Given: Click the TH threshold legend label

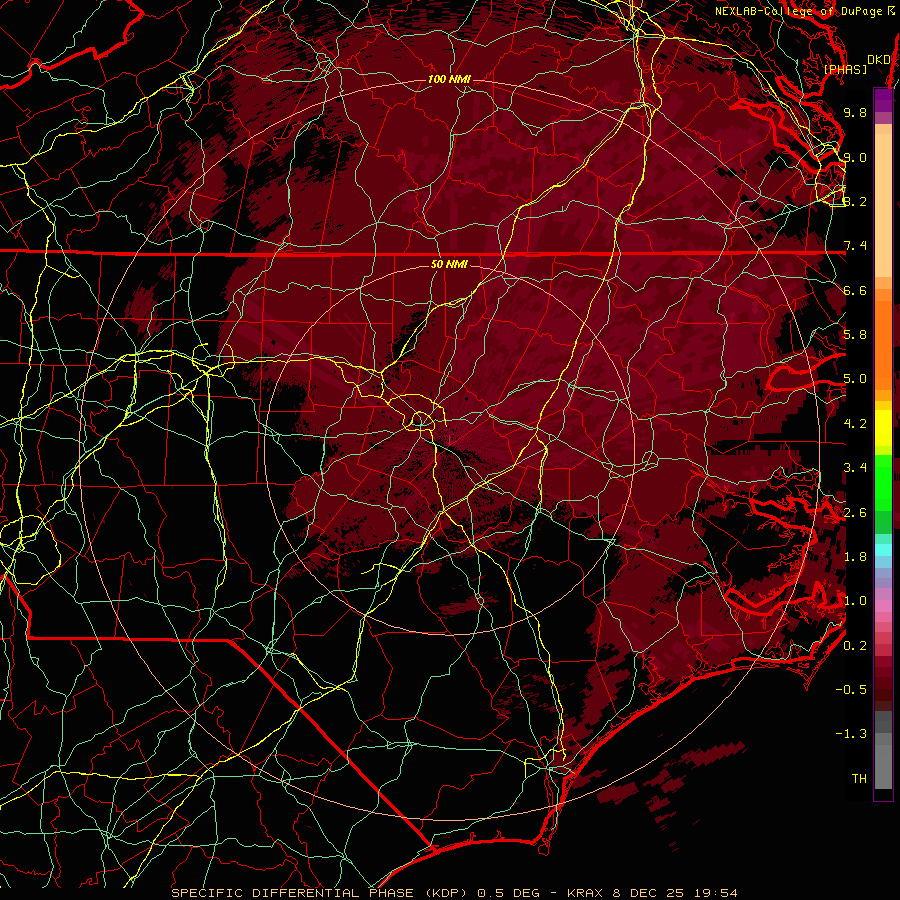Looking at the screenshot, I should point(859,779).
